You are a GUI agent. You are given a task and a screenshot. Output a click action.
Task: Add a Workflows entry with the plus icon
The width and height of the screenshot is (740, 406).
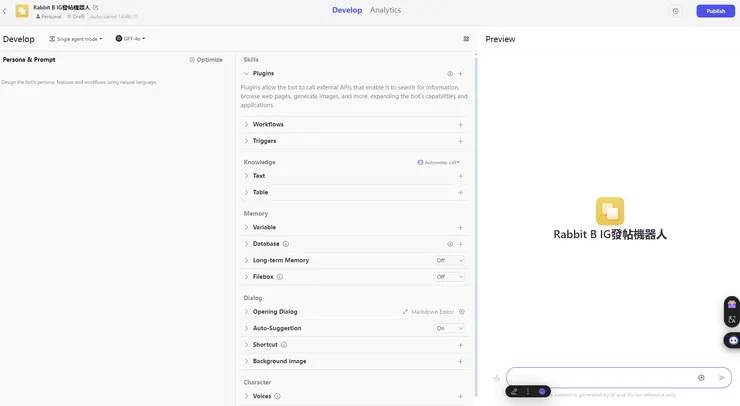point(460,125)
